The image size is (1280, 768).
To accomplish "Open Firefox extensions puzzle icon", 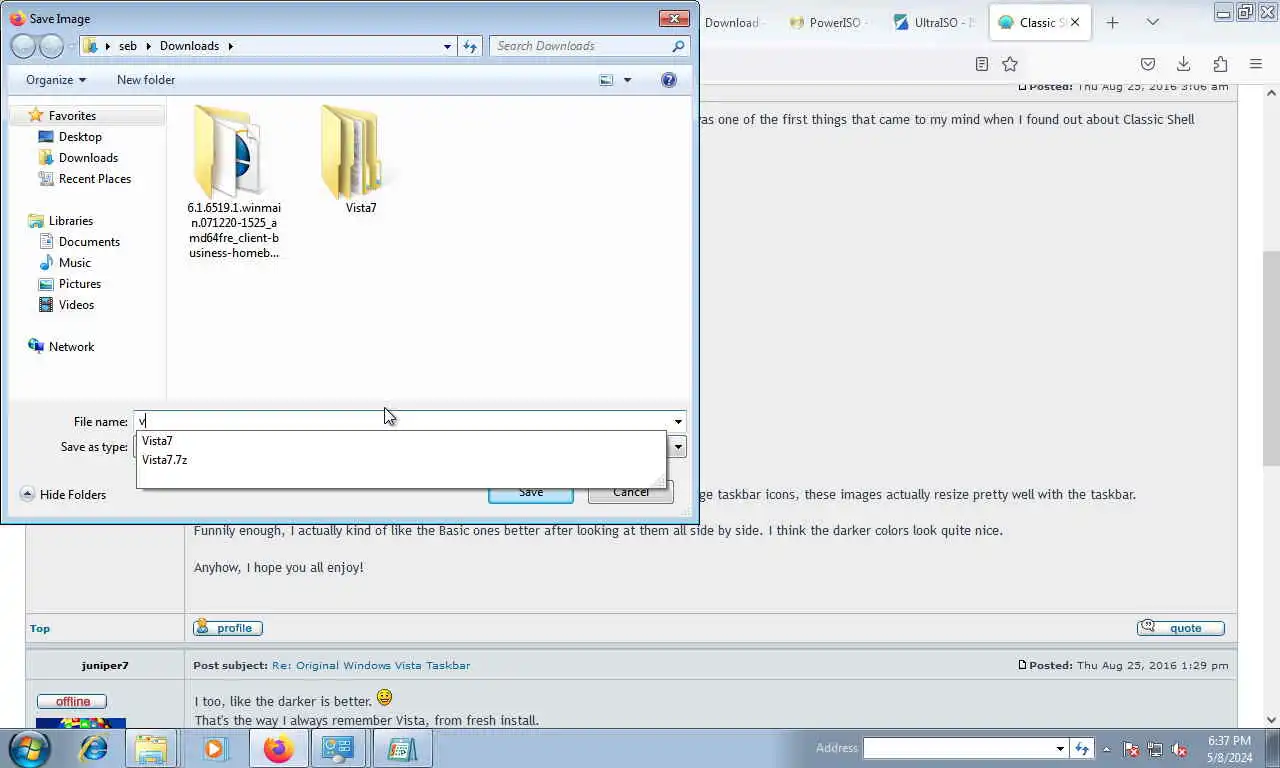I will pyautogui.click(x=1220, y=64).
